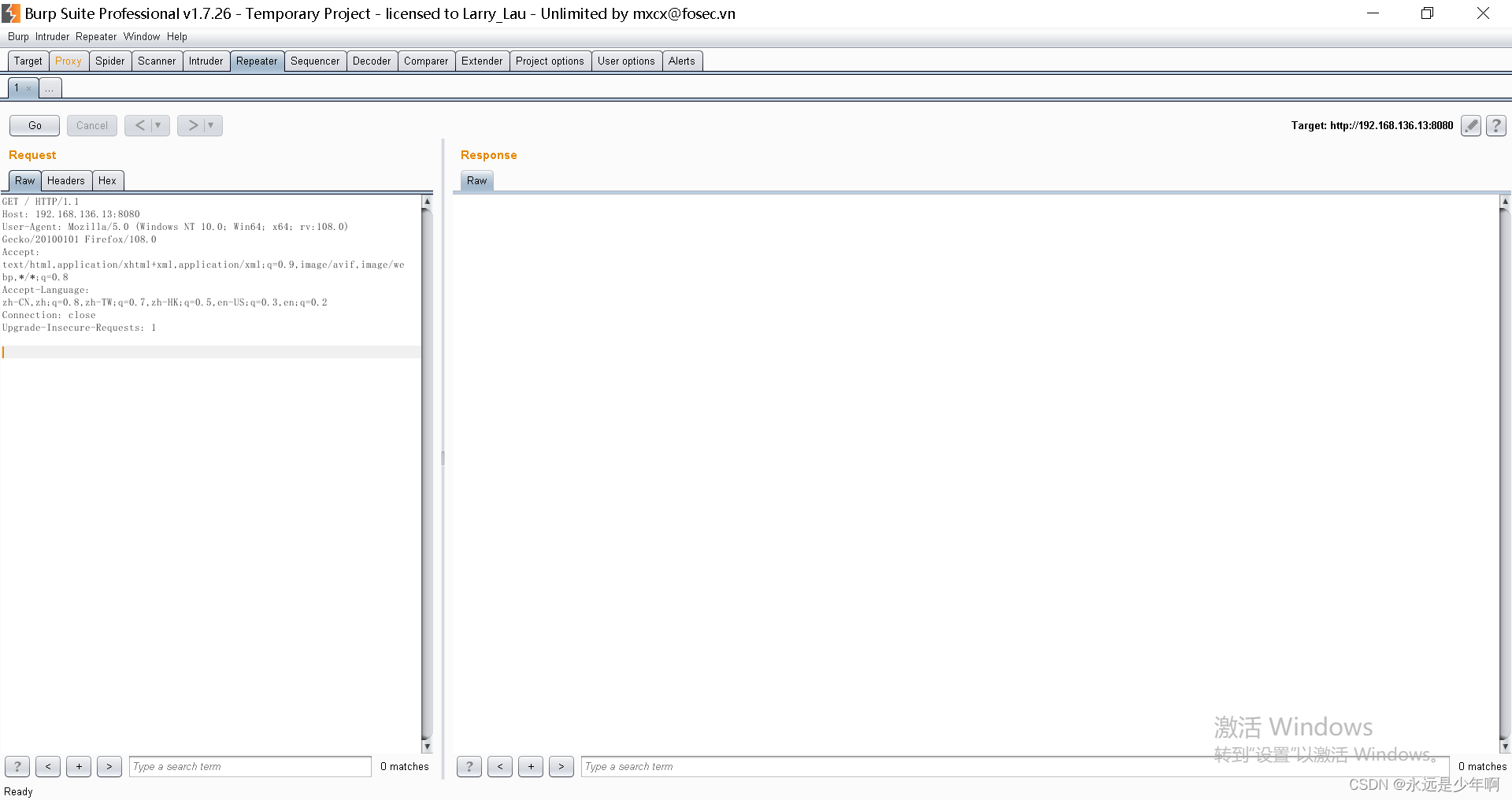Image resolution: width=1512 pixels, height=800 pixels.
Task: Open the Repeater menu in menu bar
Action: coord(96,37)
